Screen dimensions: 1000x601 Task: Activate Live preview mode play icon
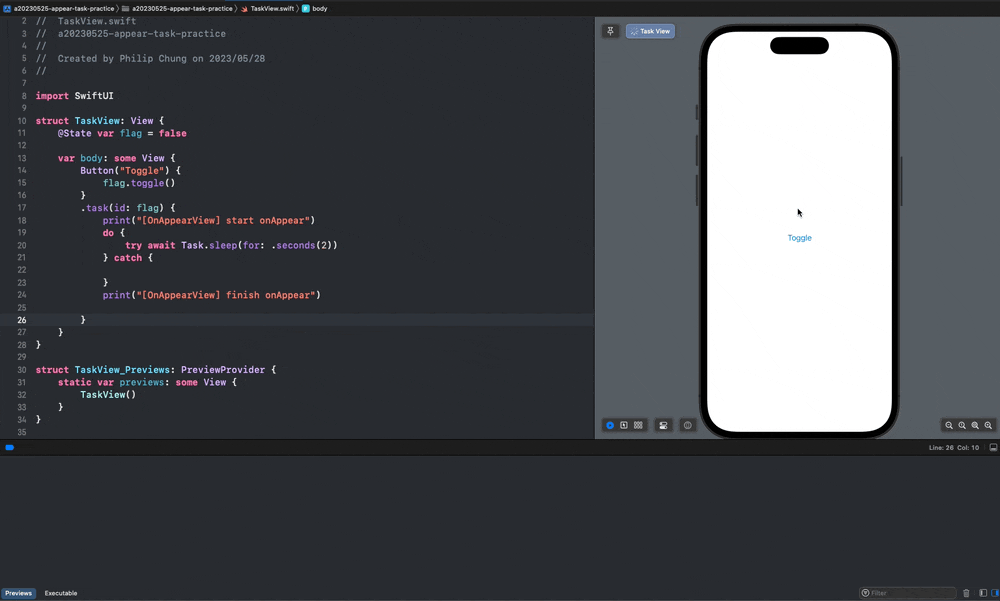tap(610, 426)
